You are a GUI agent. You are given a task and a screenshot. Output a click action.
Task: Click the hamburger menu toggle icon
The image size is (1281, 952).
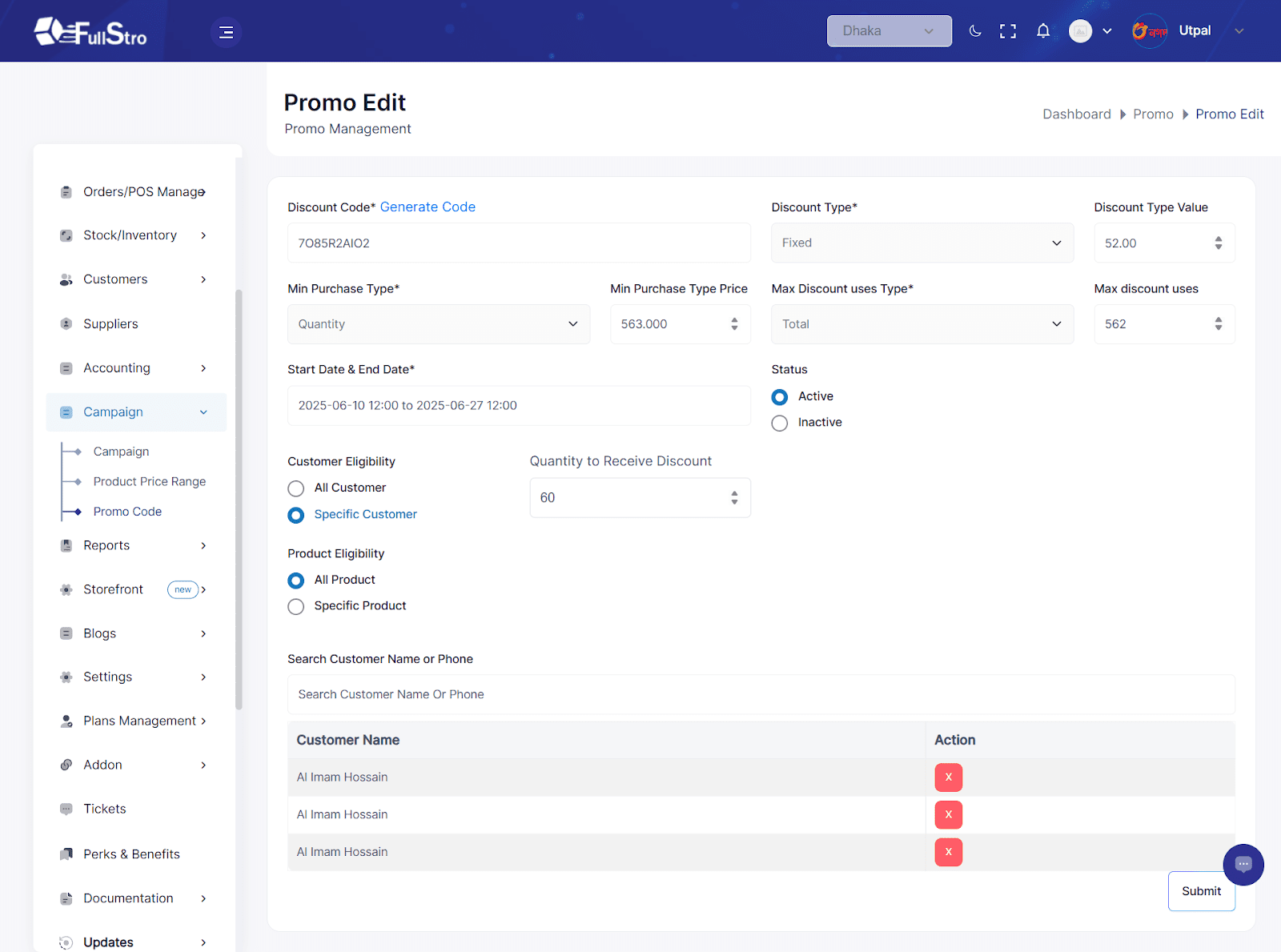click(x=226, y=32)
